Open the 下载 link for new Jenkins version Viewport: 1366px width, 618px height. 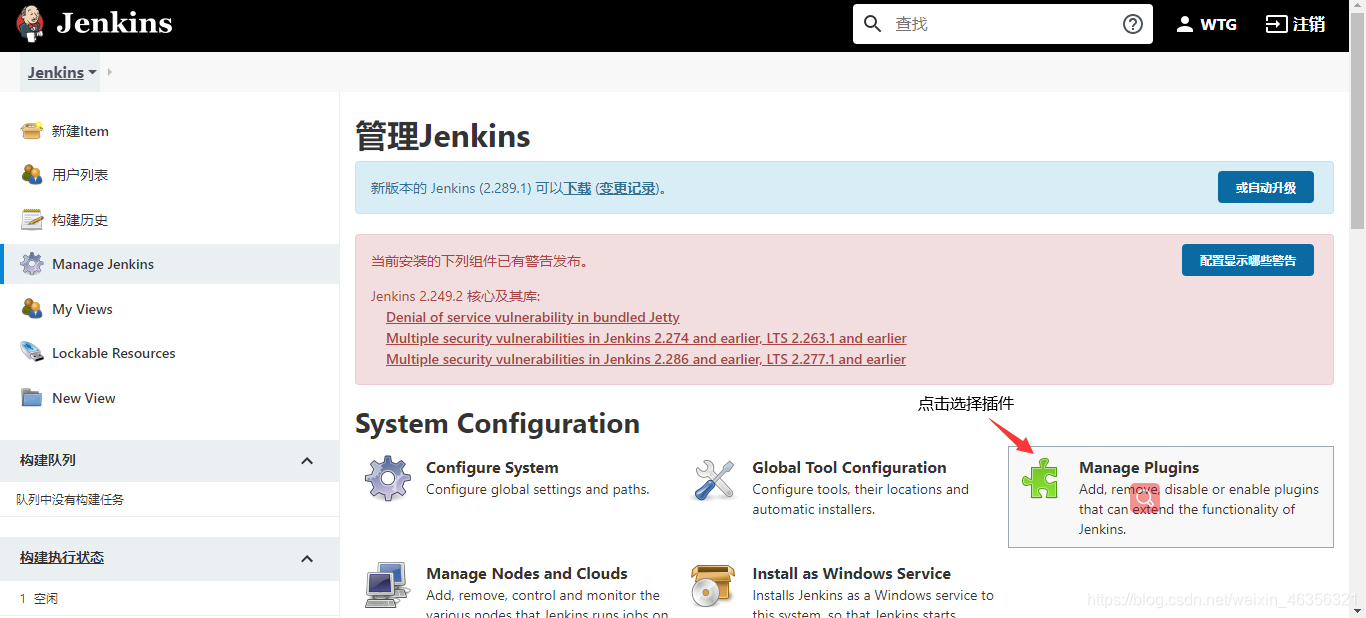click(578, 188)
